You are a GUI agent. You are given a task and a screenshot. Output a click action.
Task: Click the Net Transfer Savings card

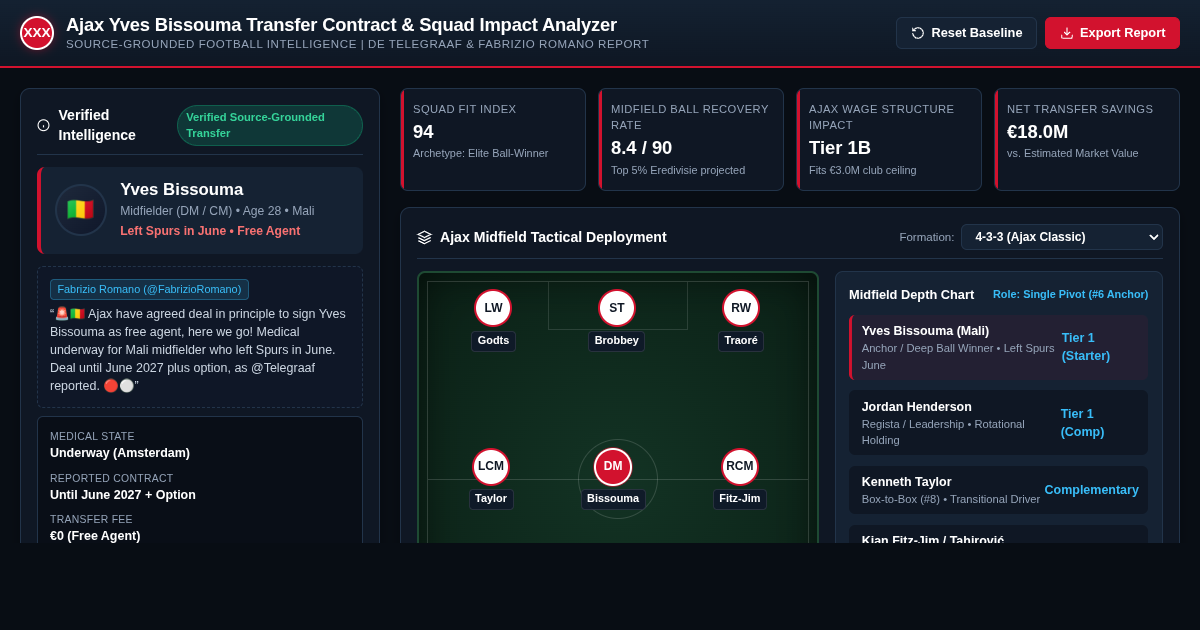click(1087, 140)
